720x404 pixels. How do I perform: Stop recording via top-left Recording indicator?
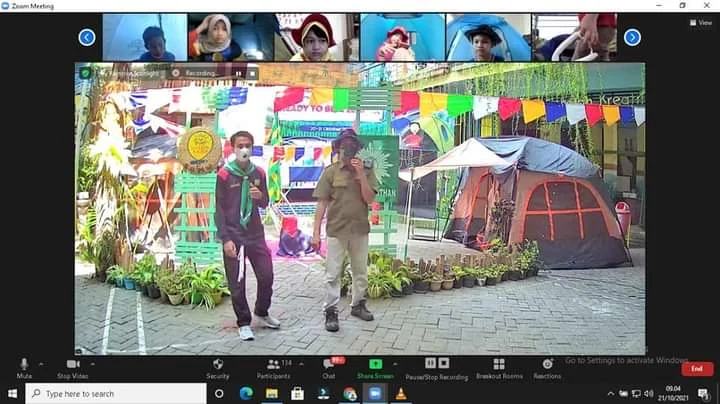(252, 73)
